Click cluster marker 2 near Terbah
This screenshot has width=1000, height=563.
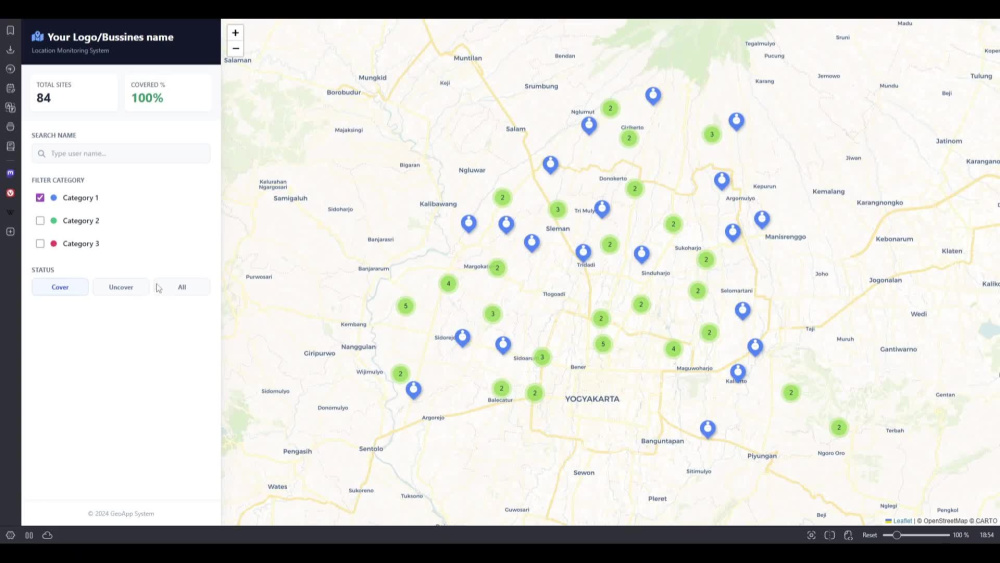pos(839,427)
